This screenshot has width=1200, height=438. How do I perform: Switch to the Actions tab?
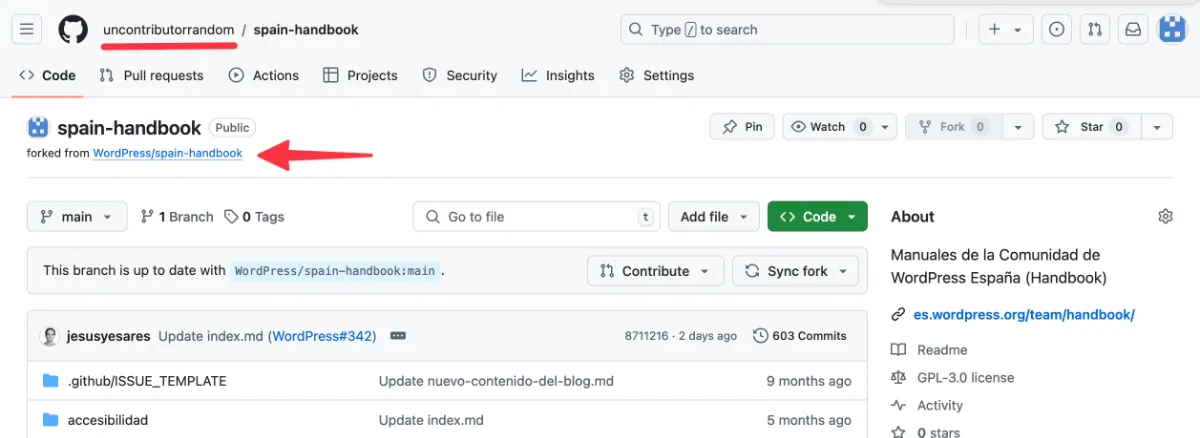pyautogui.click(x=264, y=75)
